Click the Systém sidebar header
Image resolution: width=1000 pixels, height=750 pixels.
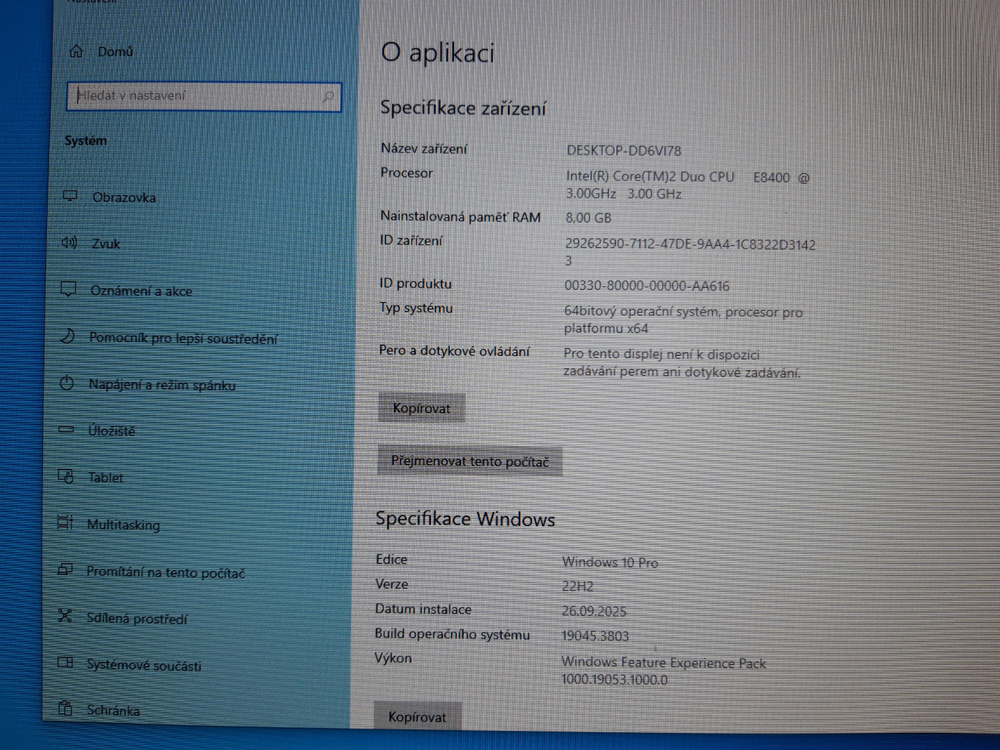tap(85, 141)
